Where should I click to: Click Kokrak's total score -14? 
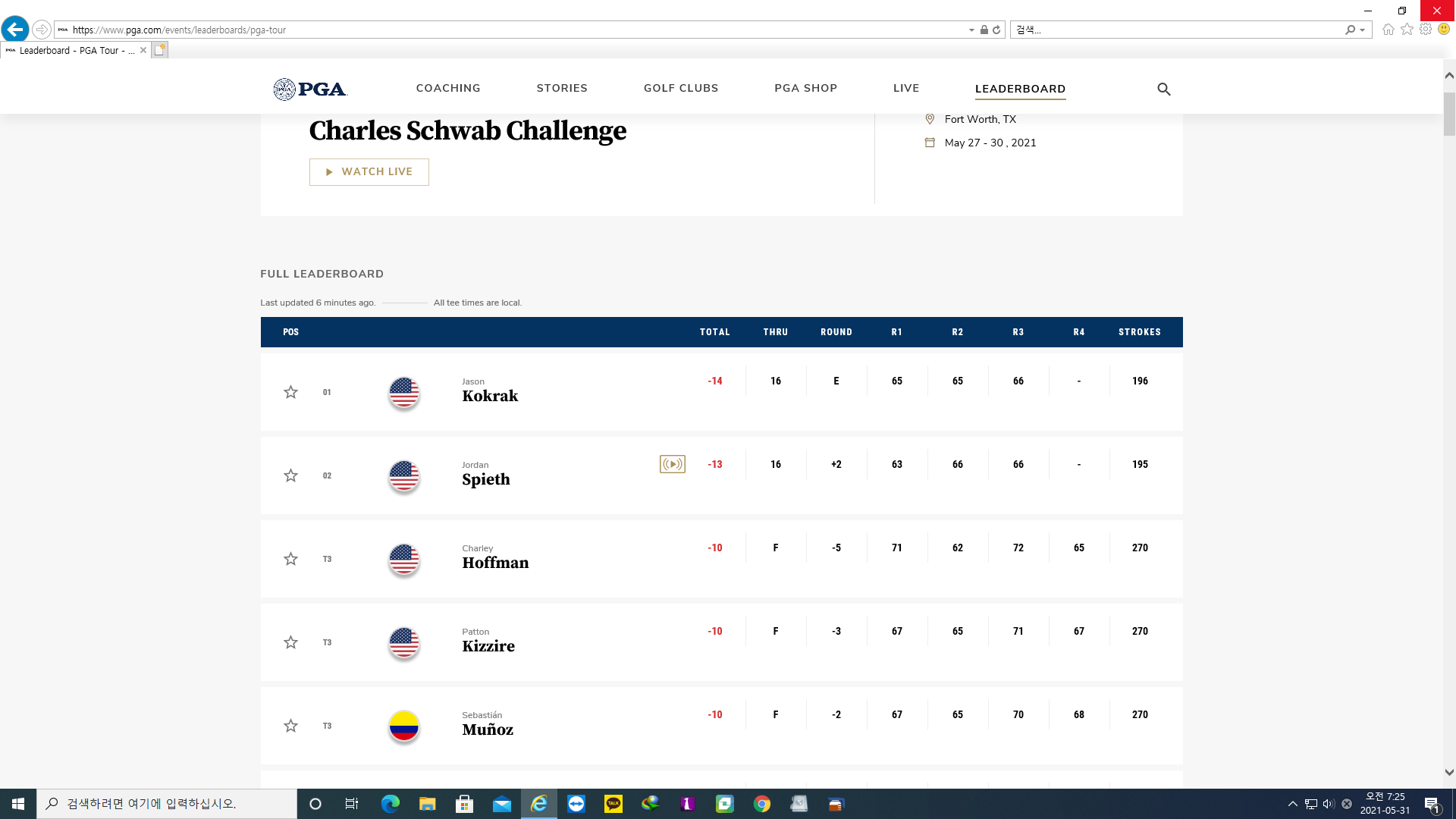[x=715, y=381]
